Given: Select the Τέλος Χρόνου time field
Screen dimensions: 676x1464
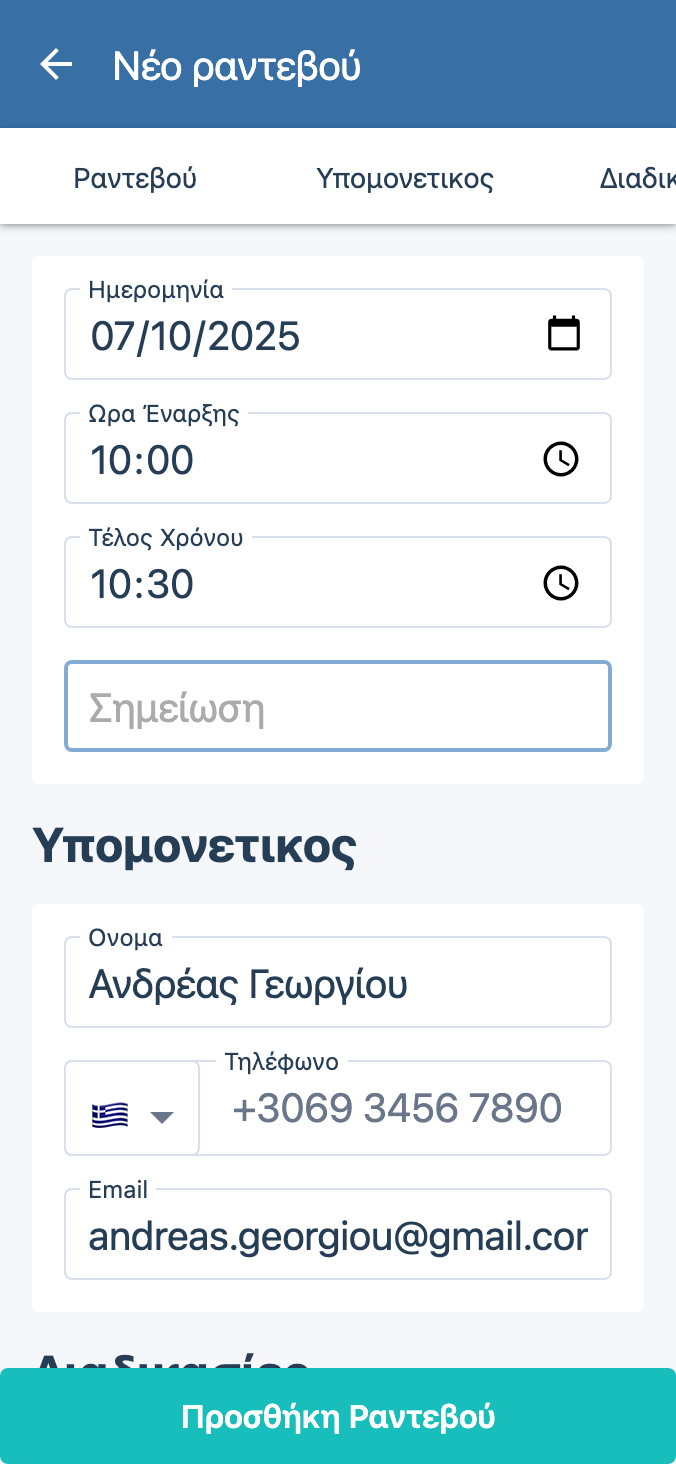Looking at the screenshot, I should click(300, 584).
